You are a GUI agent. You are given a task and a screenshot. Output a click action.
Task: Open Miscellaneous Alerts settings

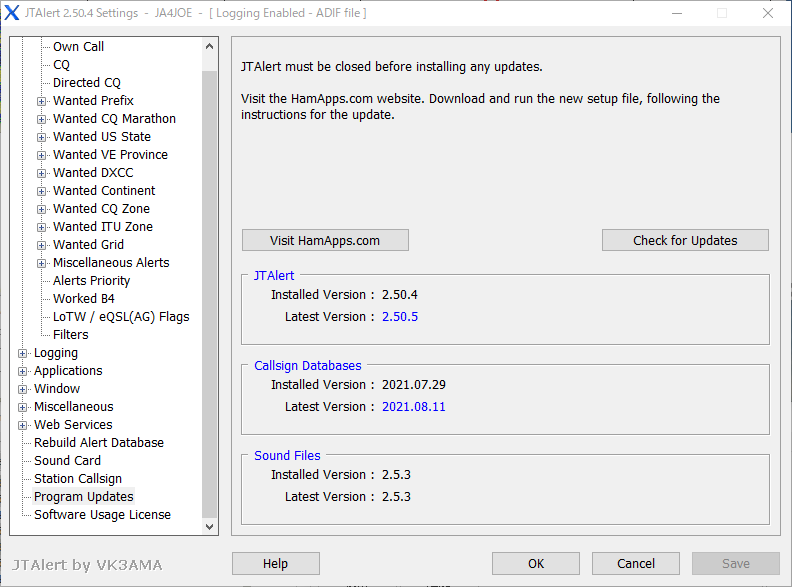tap(111, 263)
